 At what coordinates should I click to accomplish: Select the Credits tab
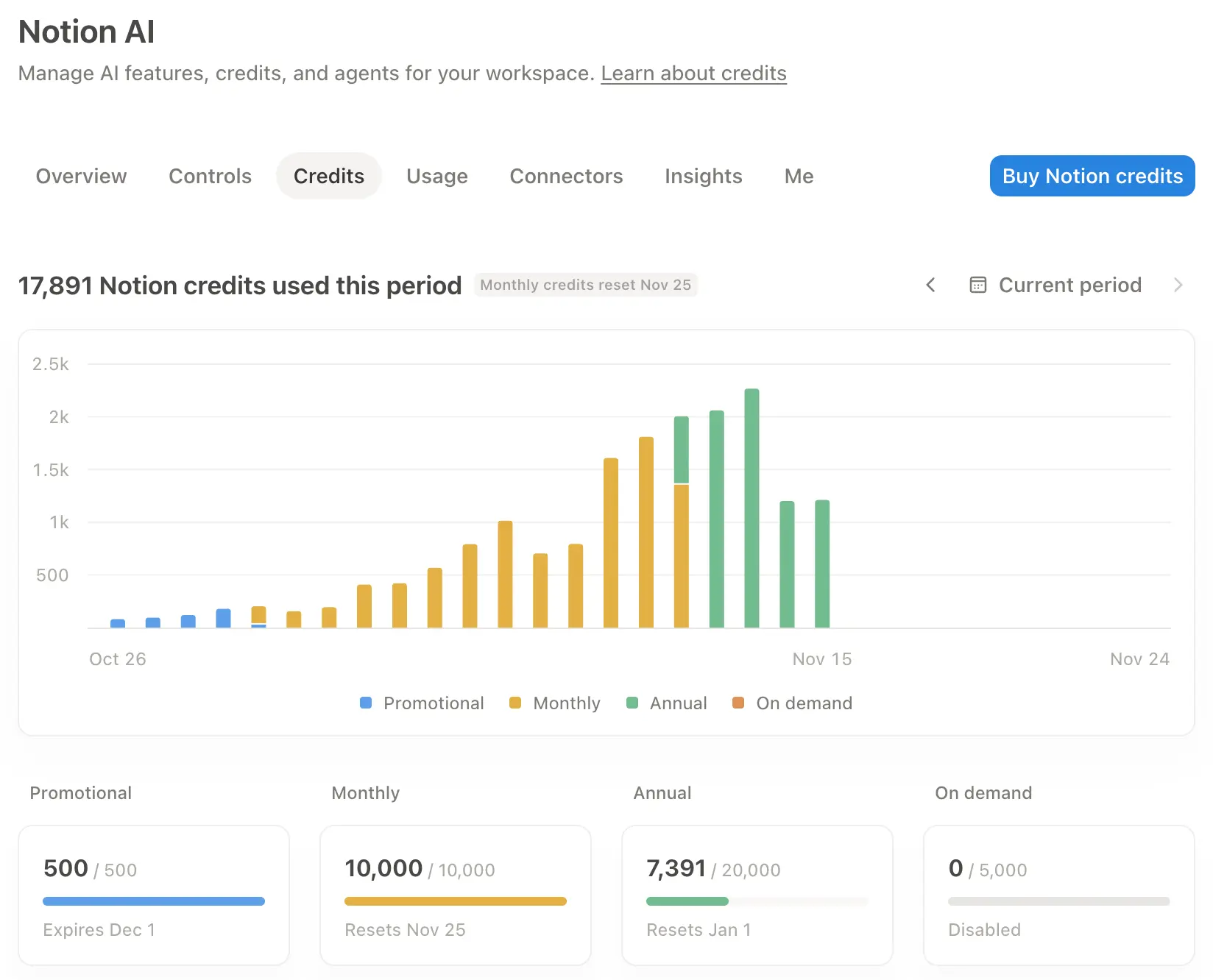pyautogui.click(x=329, y=176)
